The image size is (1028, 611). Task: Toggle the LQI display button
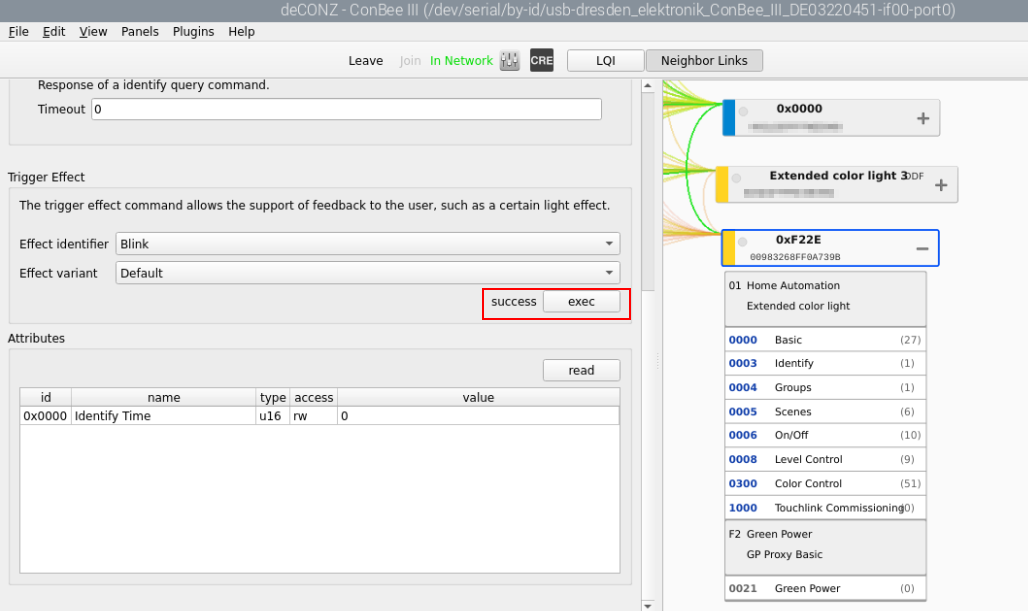click(605, 61)
